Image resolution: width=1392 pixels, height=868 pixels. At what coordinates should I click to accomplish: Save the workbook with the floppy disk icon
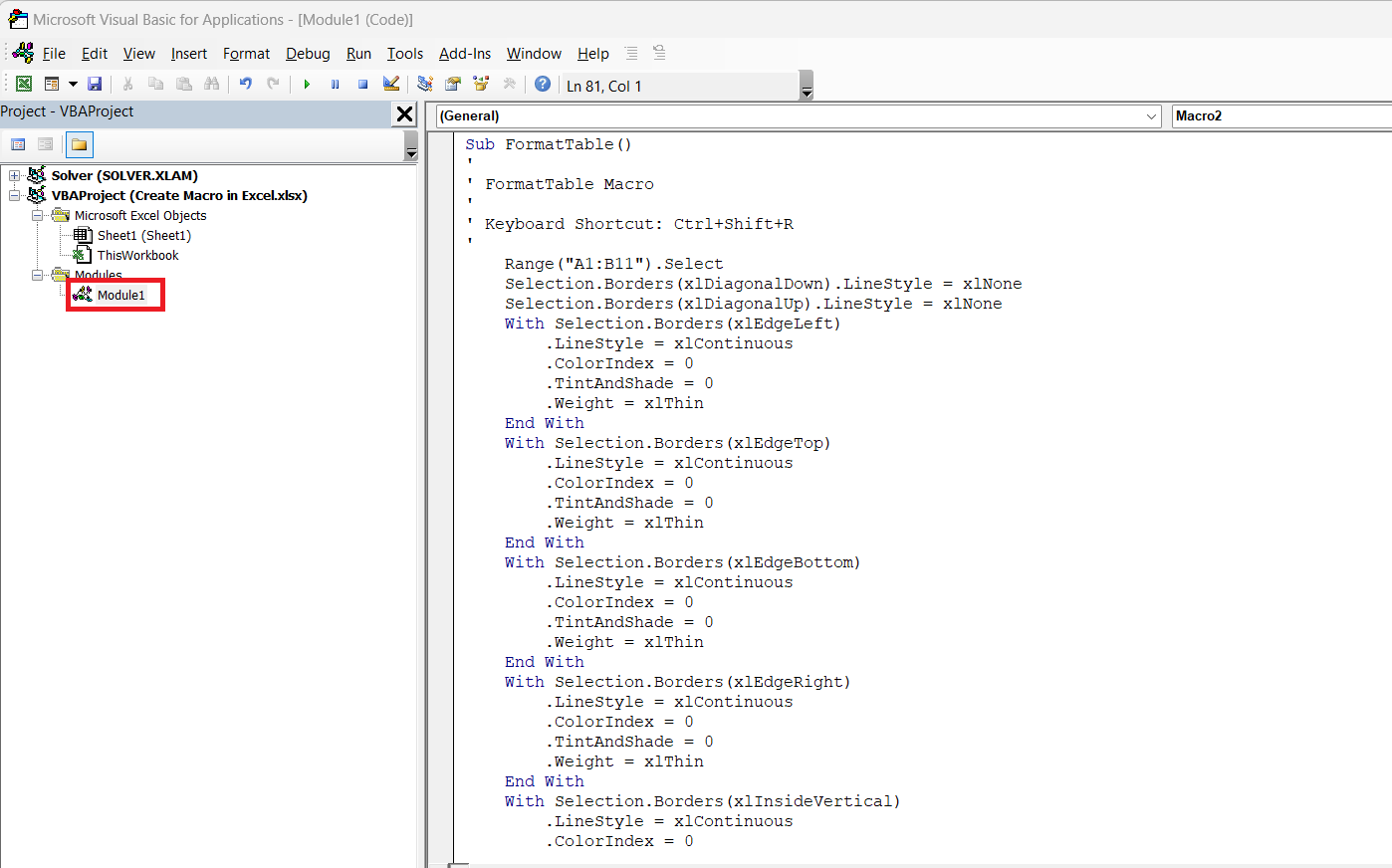pos(95,85)
